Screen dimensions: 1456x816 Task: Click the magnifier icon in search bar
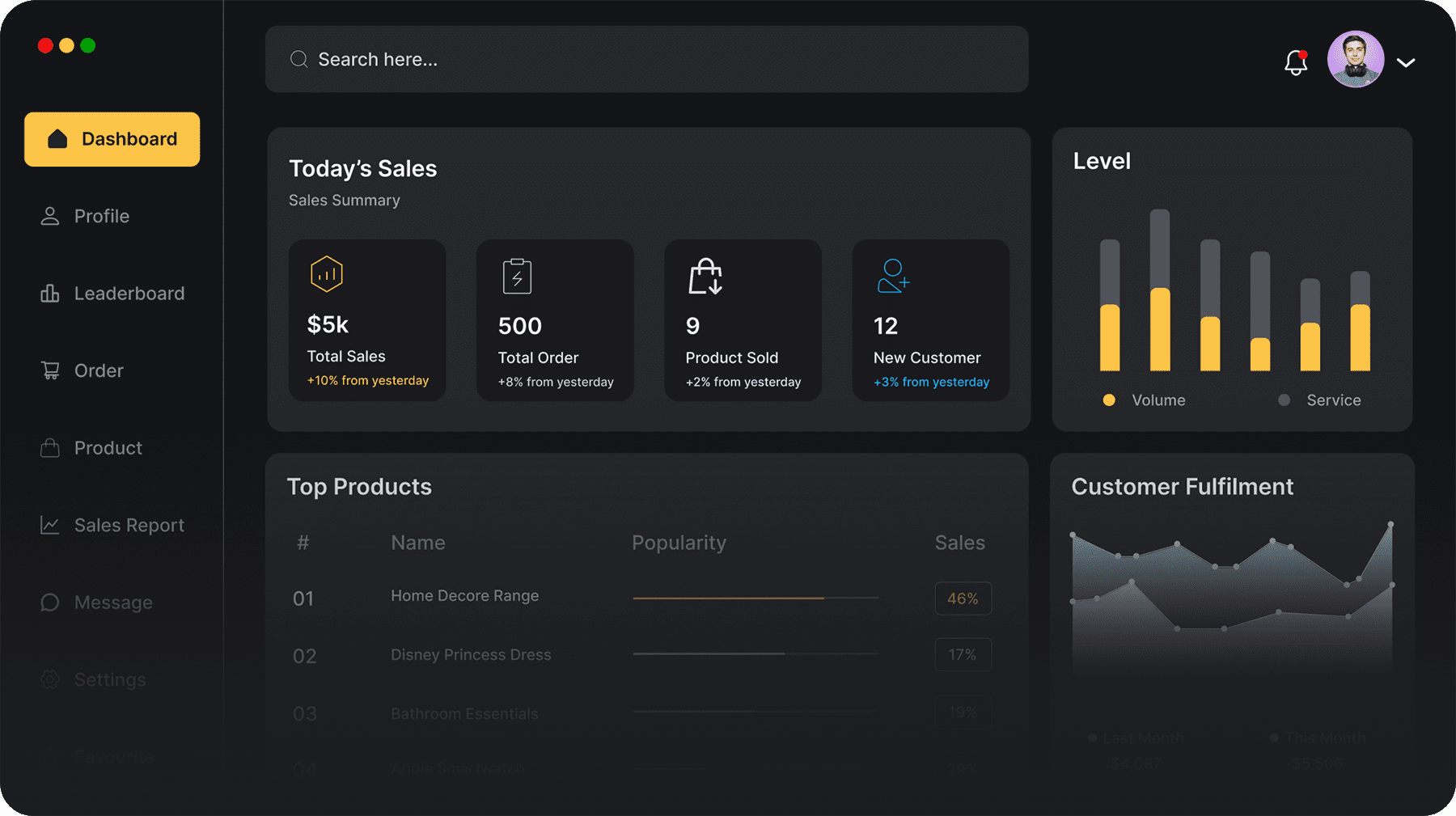[298, 59]
